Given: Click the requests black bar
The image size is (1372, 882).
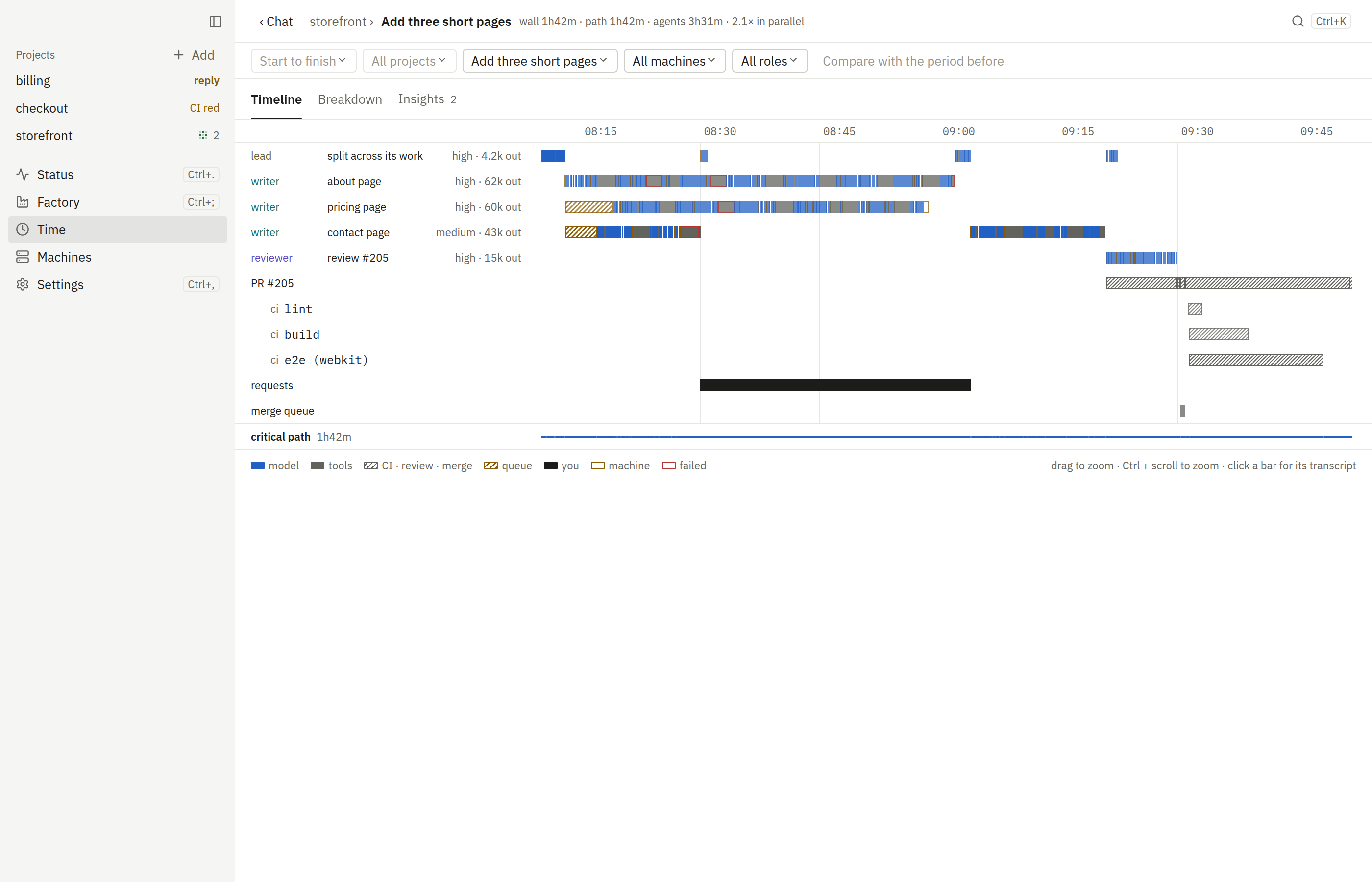Looking at the screenshot, I should coord(835,386).
